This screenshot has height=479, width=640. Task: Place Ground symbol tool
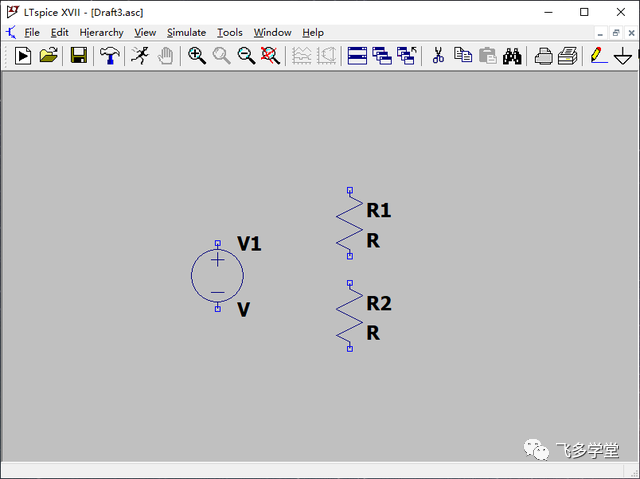623,56
